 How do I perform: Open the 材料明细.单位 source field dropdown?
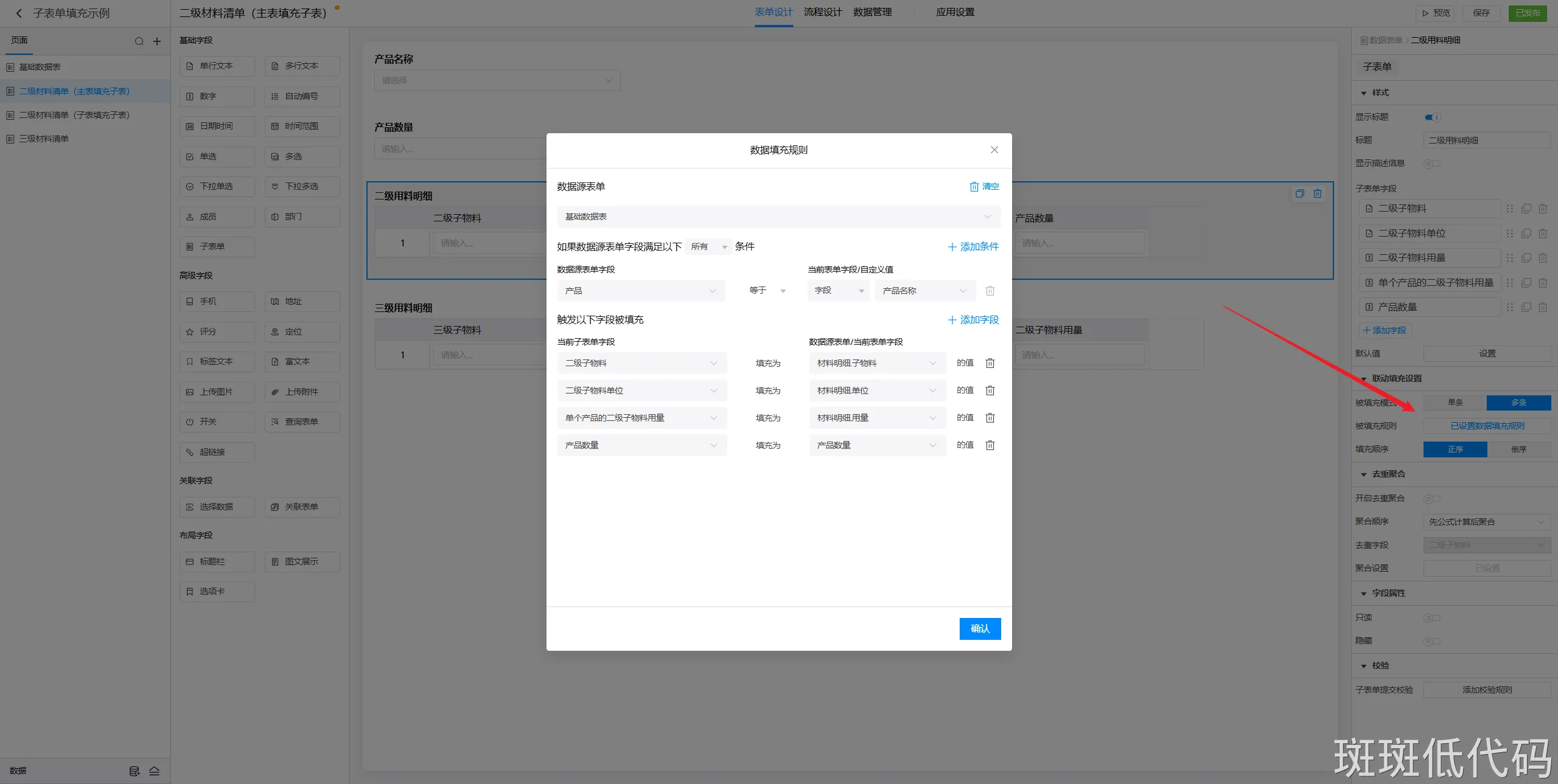tap(876, 390)
